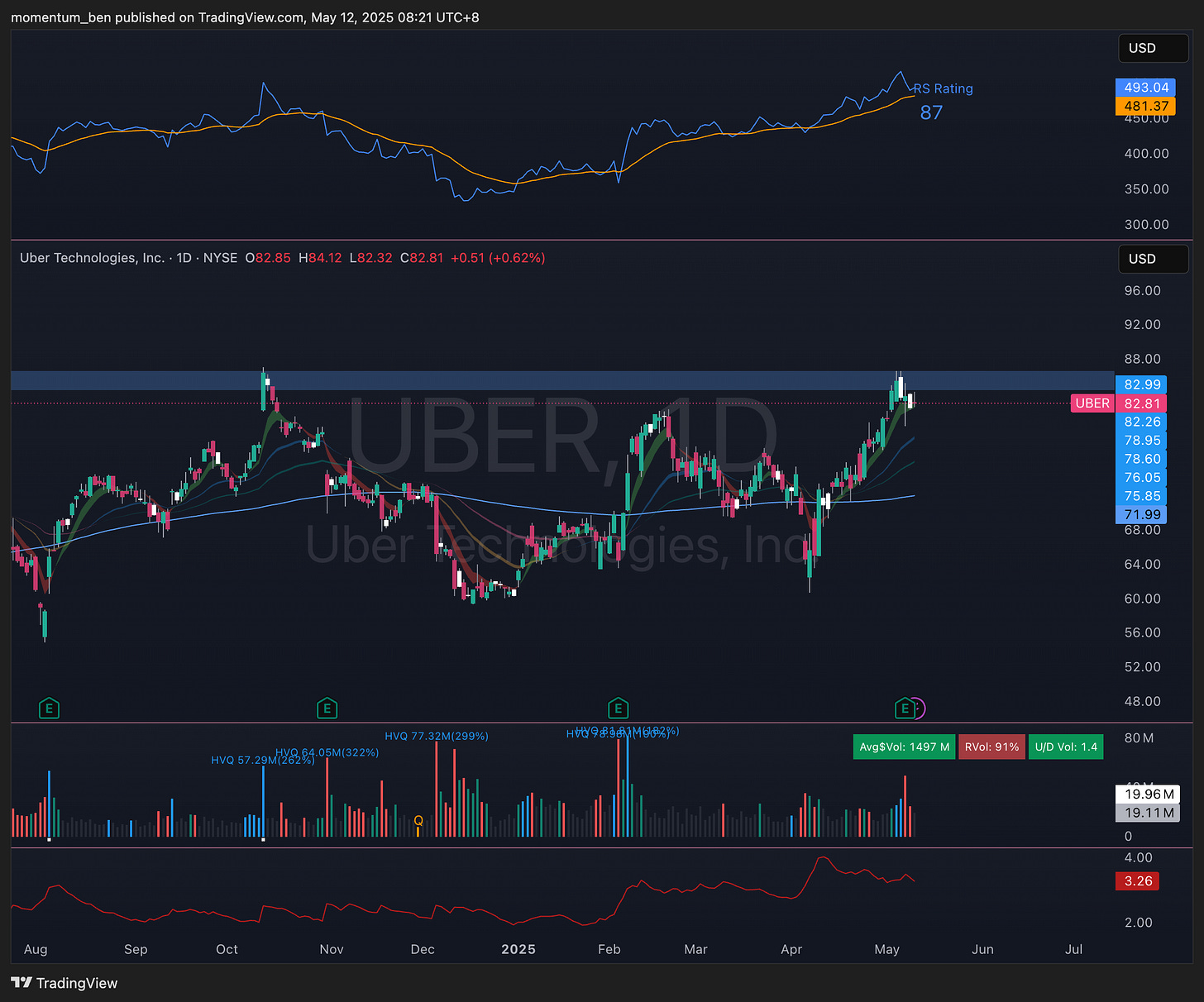Click the 76.05 price label
The image size is (1204, 1002).
1142,478
